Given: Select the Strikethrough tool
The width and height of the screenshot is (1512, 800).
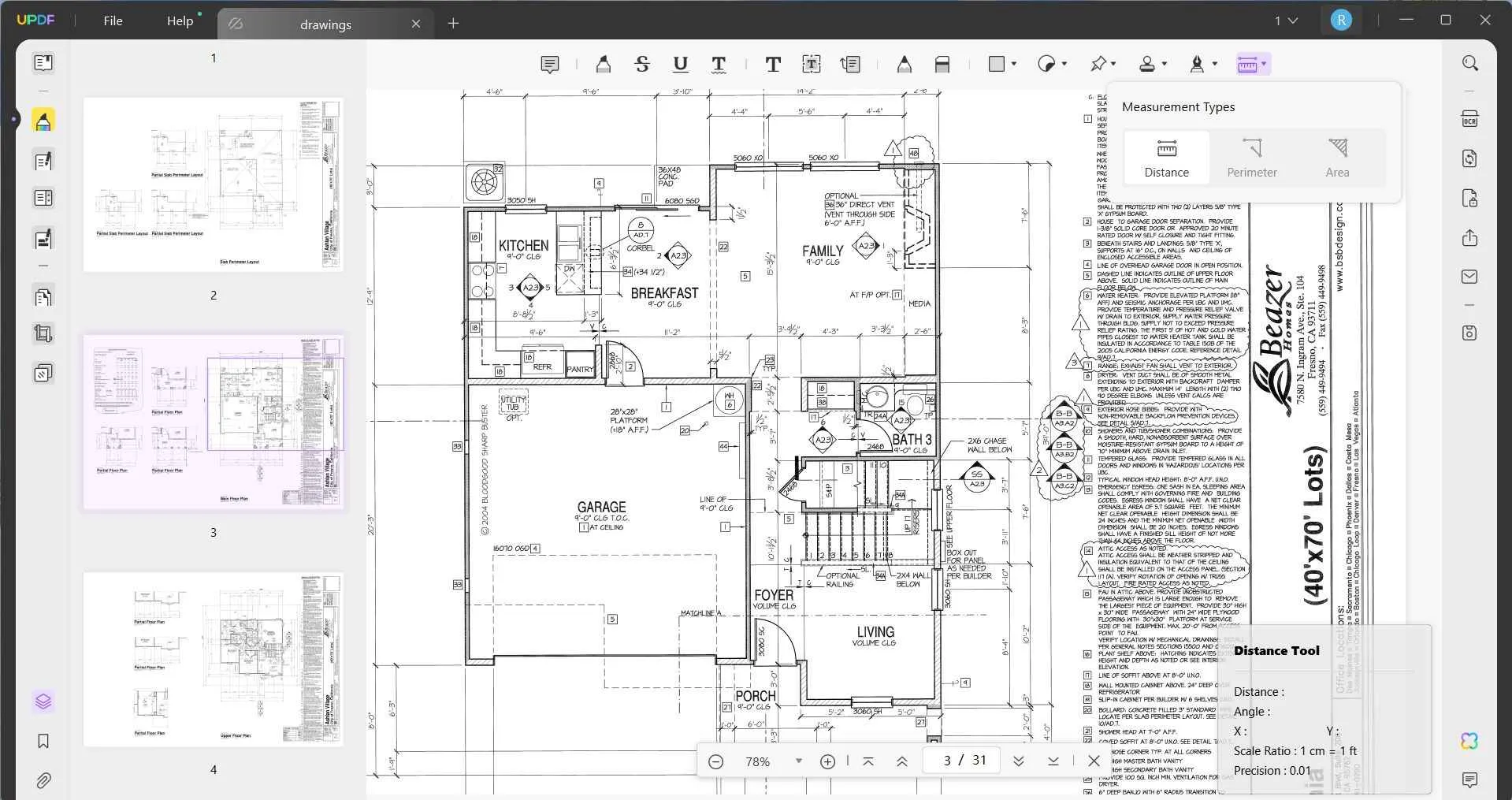Looking at the screenshot, I should [642, 65].
